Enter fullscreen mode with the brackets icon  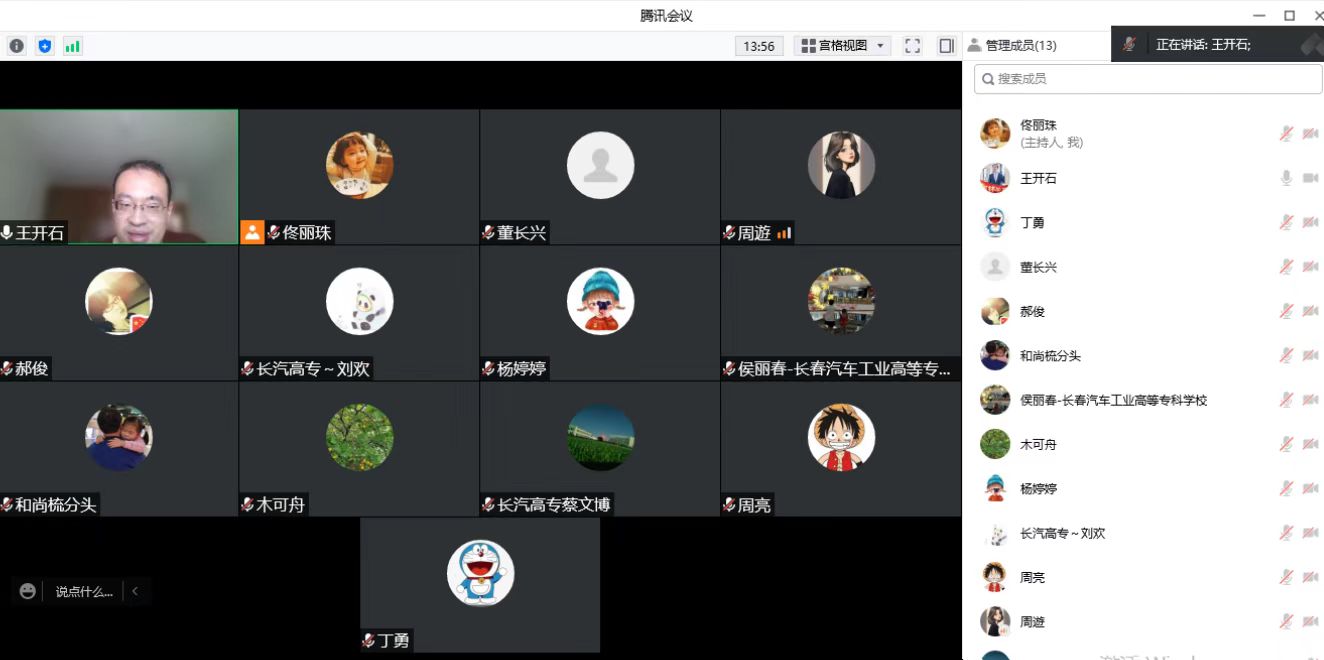912,46
